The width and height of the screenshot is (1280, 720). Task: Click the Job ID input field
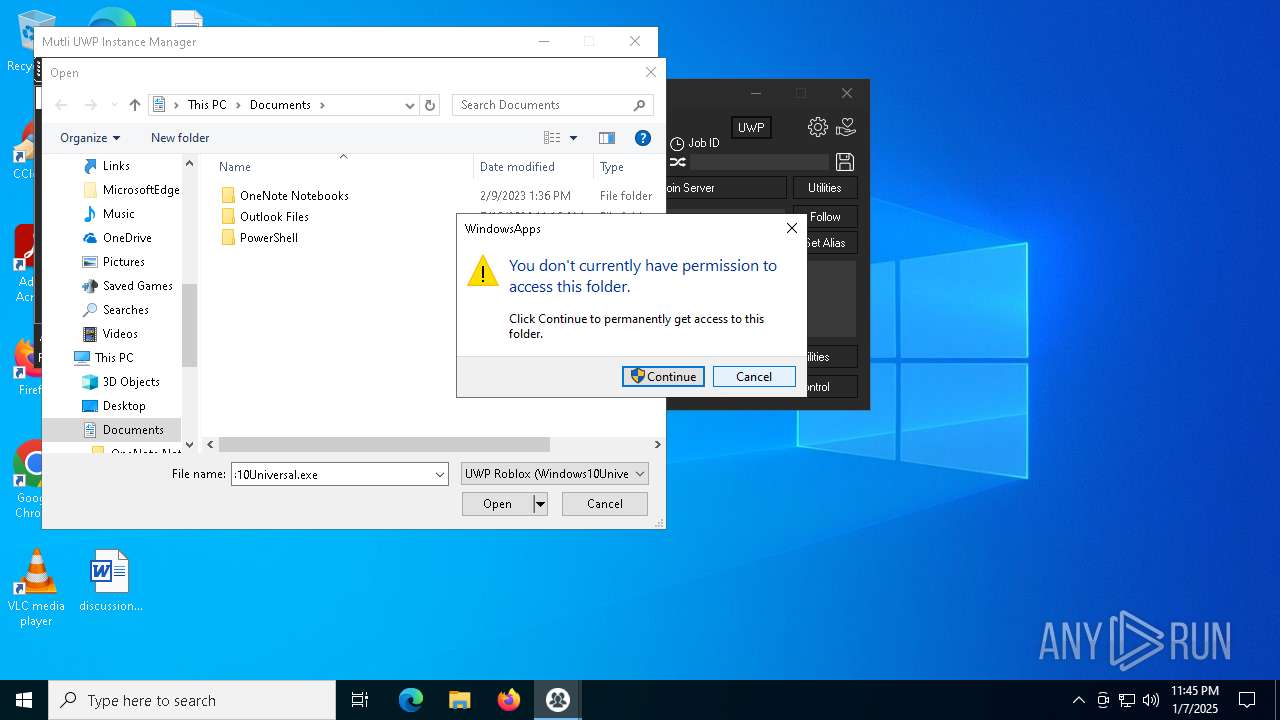point(760,162)
